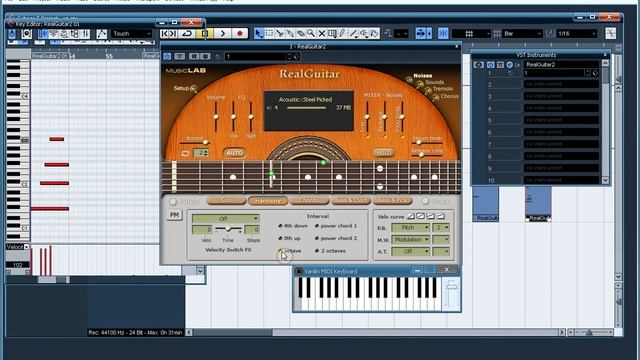Click the Steps value field
Viewport: 640px width, 360px height.
252,230
